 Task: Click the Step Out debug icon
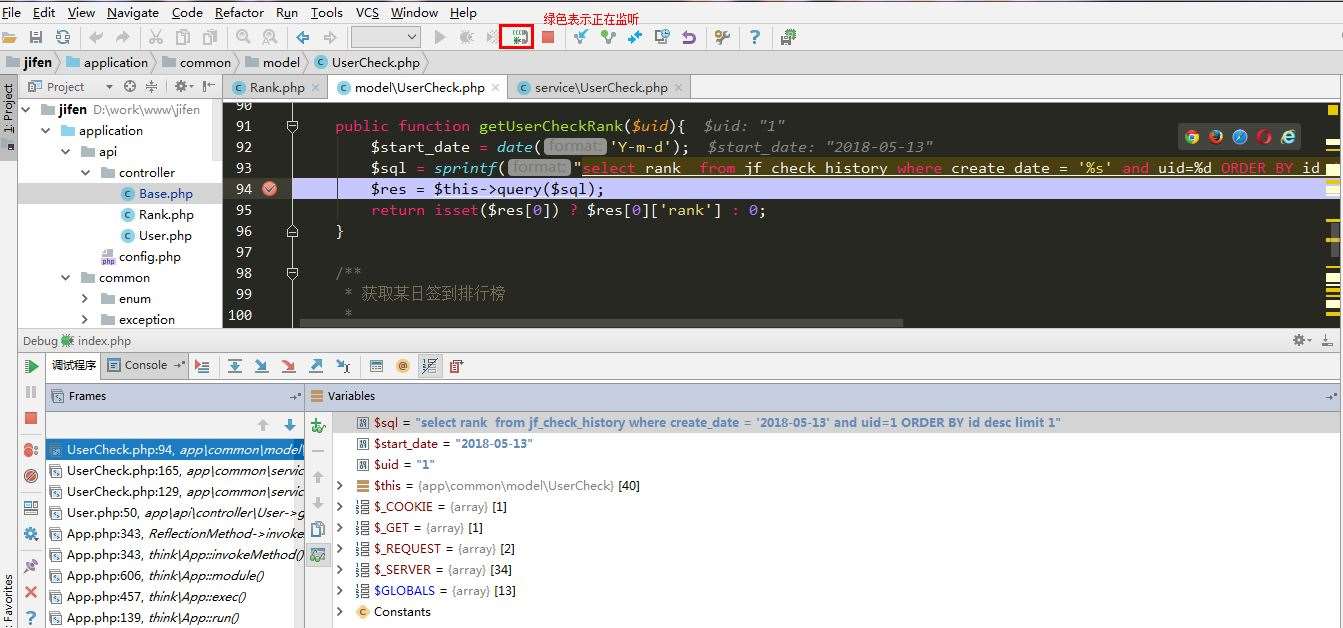pyautogui.click(x=316, y=366)
